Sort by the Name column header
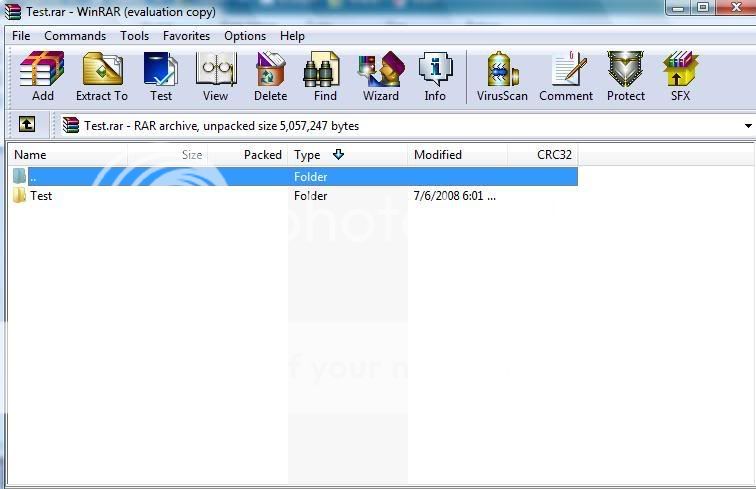 click(68, 155)
